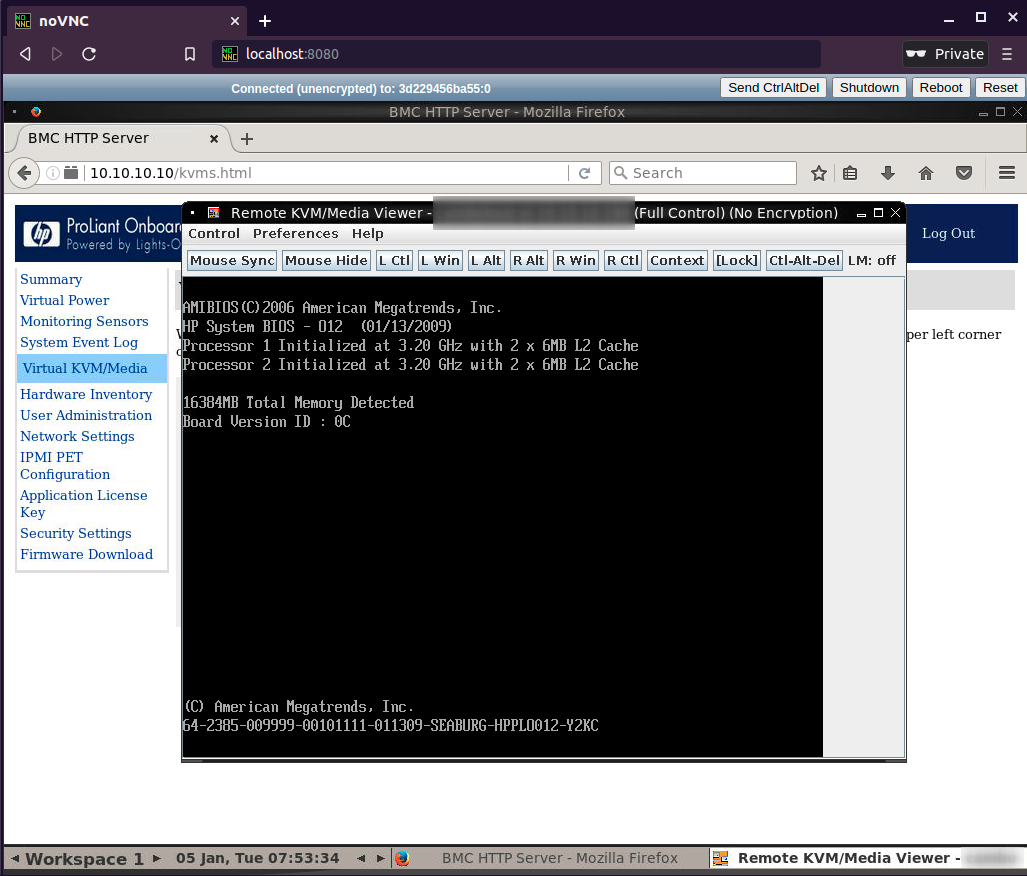Select the noVNC browser tab
The width and height of the screenshot is (1027, 876).
pyautogui.click(x=128, y=21)
